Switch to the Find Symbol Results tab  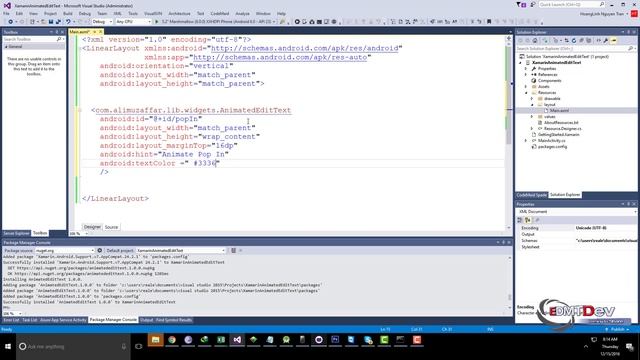point(173,320)
